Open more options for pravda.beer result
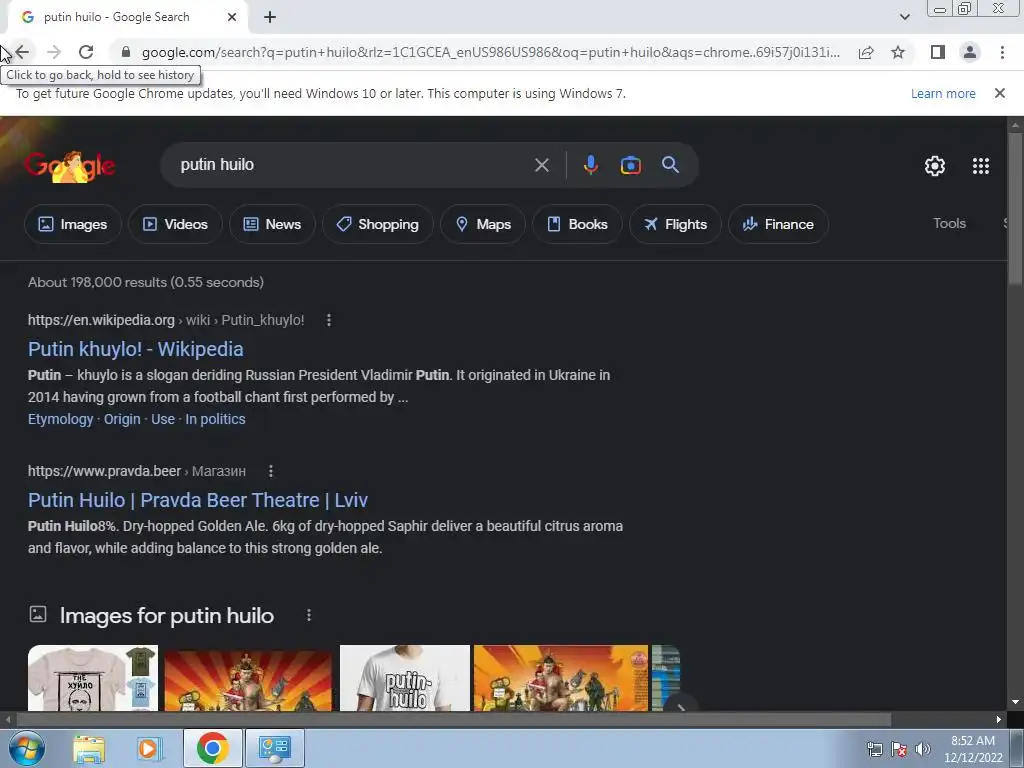 click(x=270, y=471)
